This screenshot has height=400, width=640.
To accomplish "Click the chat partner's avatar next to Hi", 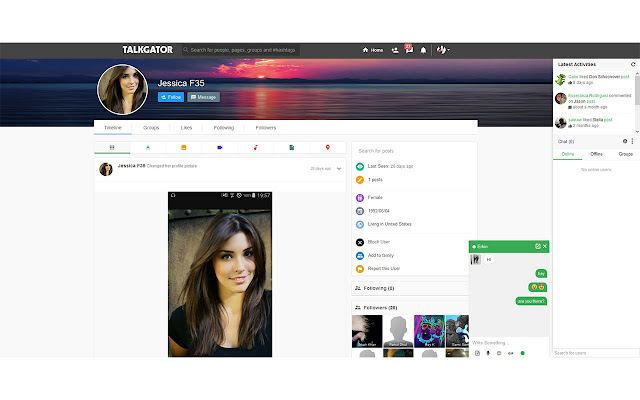I will pyautogui.click(x=476, y=260).
